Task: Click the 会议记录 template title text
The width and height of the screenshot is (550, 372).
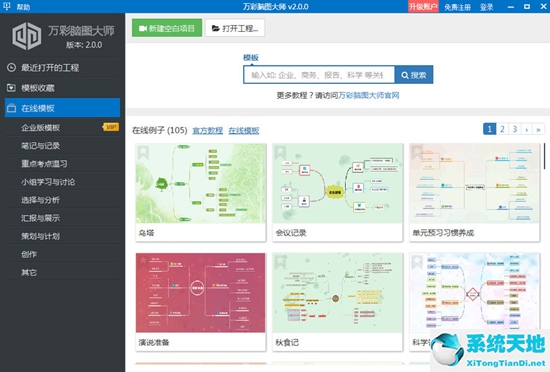Action: click(291, 233)
